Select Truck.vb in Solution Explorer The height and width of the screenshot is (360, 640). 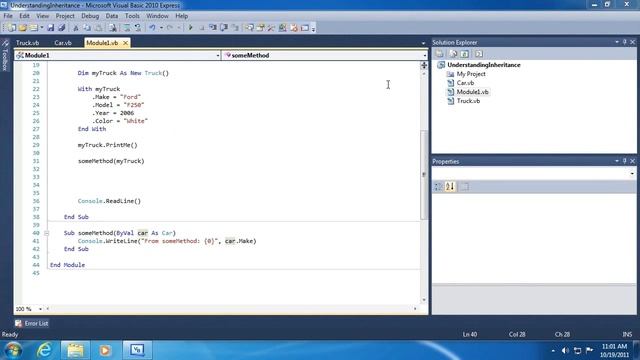coord(468,101)
